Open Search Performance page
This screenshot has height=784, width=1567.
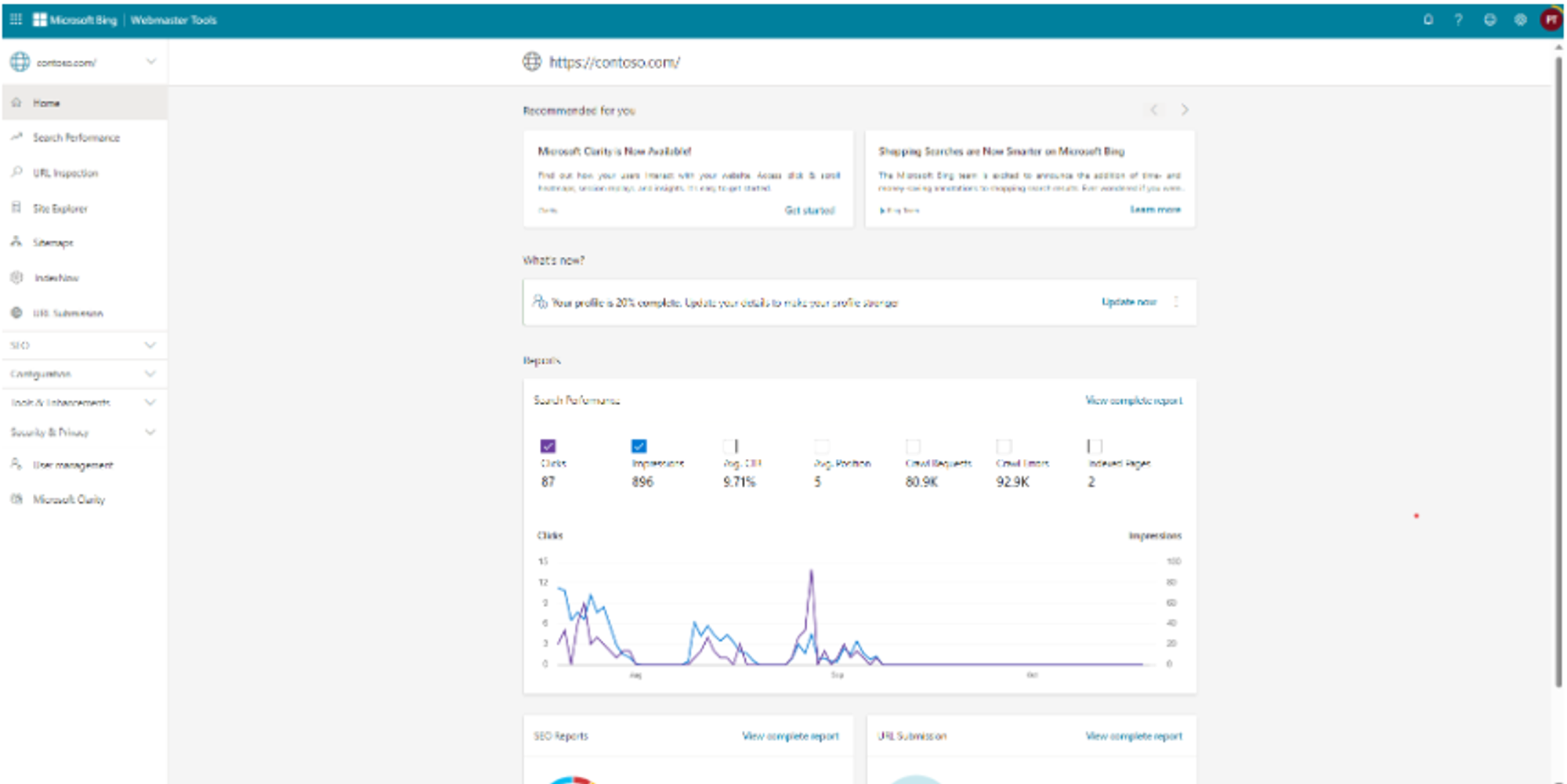coord(85,137)
